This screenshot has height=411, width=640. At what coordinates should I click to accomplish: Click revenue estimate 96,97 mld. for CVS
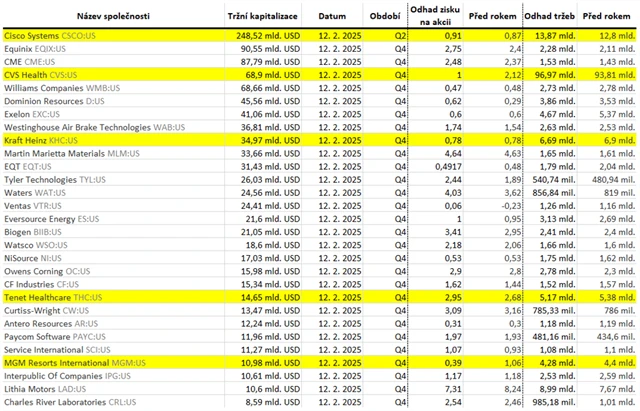coord(555,75)
